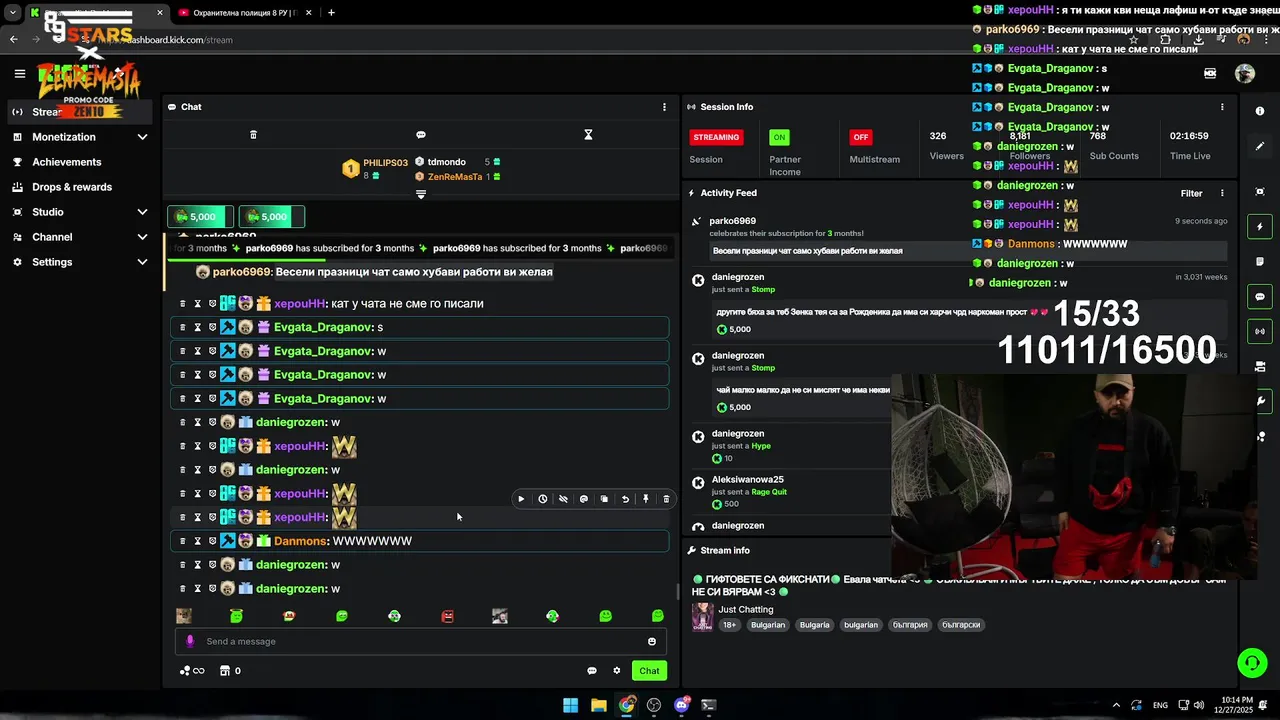1280x720 pixels.
Task: Clear chat with the trash icon below Chat title
Action: click(253, 134)
